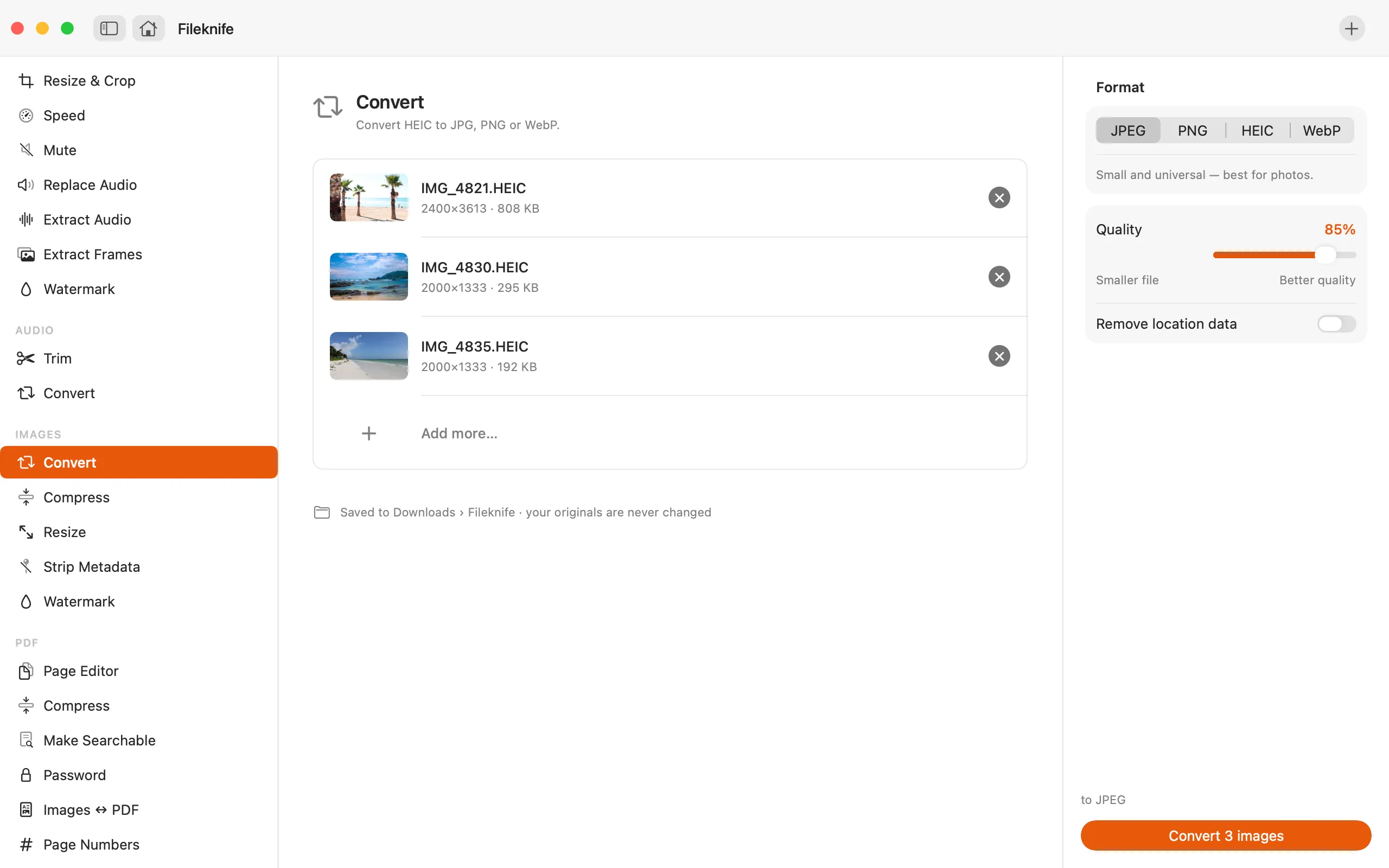Open Watermark above the Audio section
Screen dimensions: 1389x868
click(139, 289)
